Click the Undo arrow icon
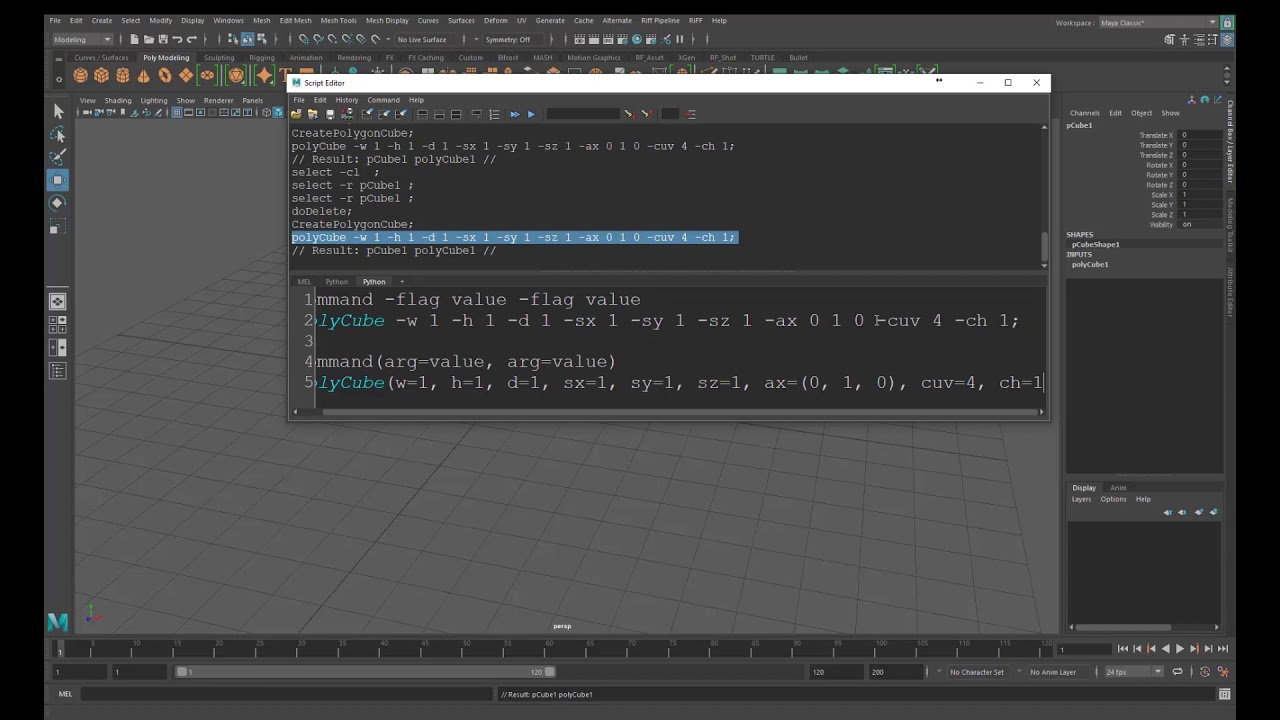This screenshot has height=720, width=1280. tap(177, 39)
